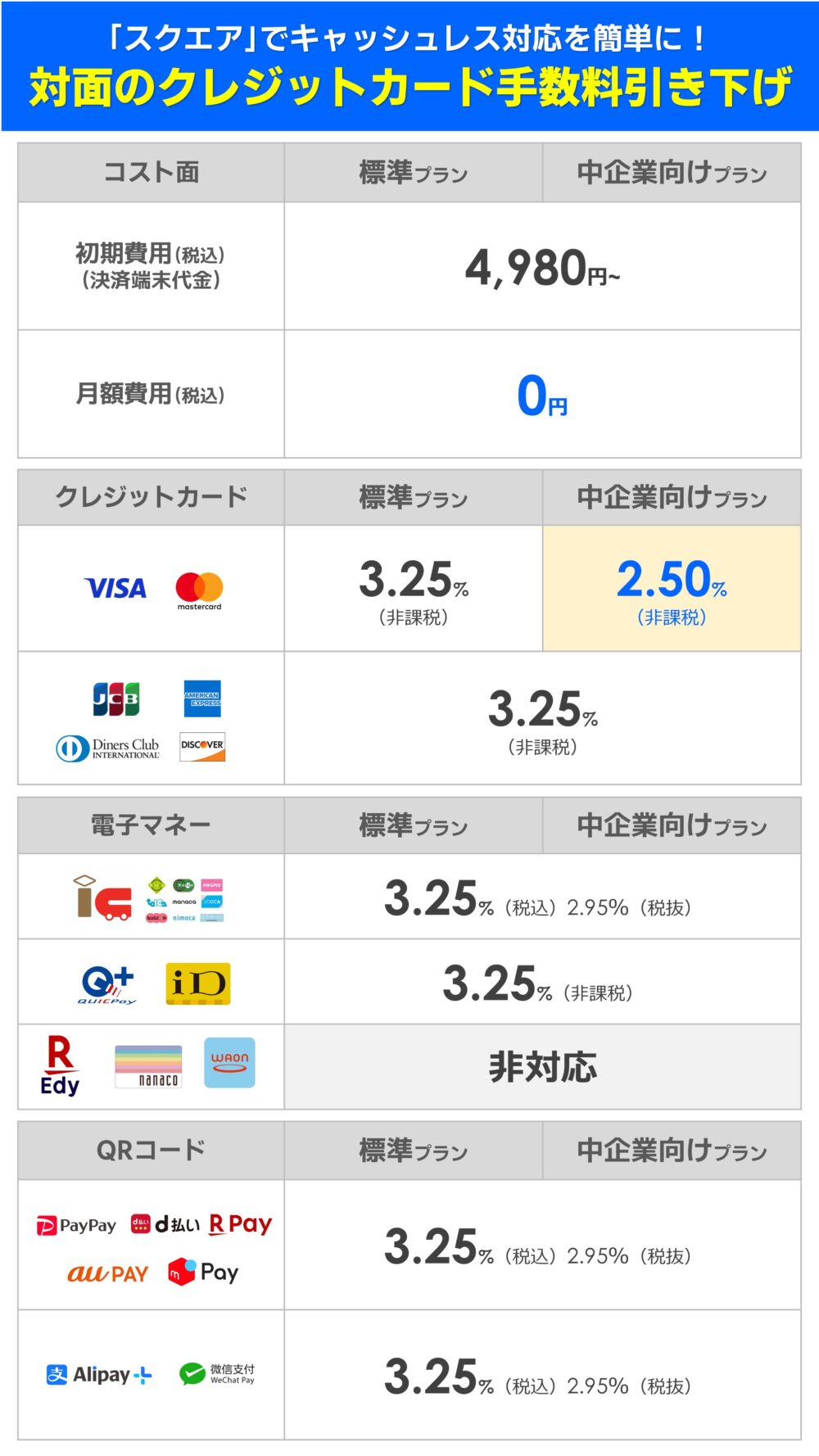
Task: Click the Diners Club International logo
Action: pyautogui.click(x=108, y=748)
